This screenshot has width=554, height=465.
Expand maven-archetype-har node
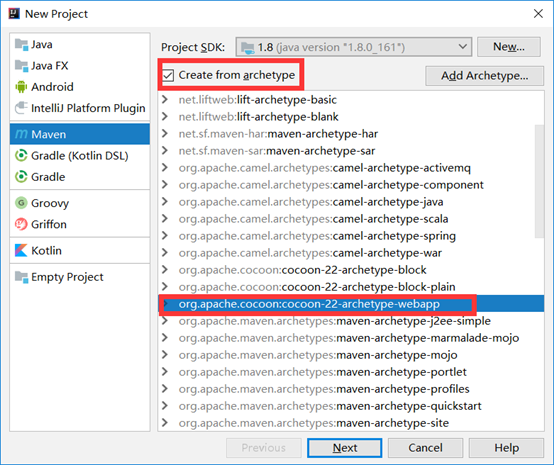point(165,133)
